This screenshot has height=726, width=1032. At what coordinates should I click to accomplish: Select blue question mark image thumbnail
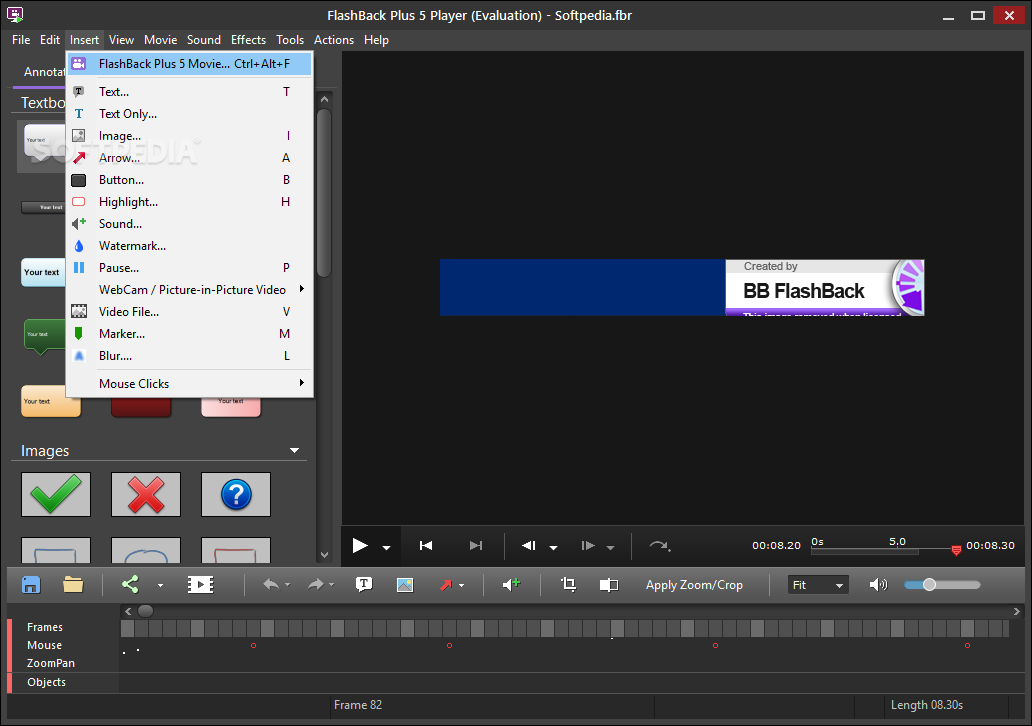(x=236, y=494)
